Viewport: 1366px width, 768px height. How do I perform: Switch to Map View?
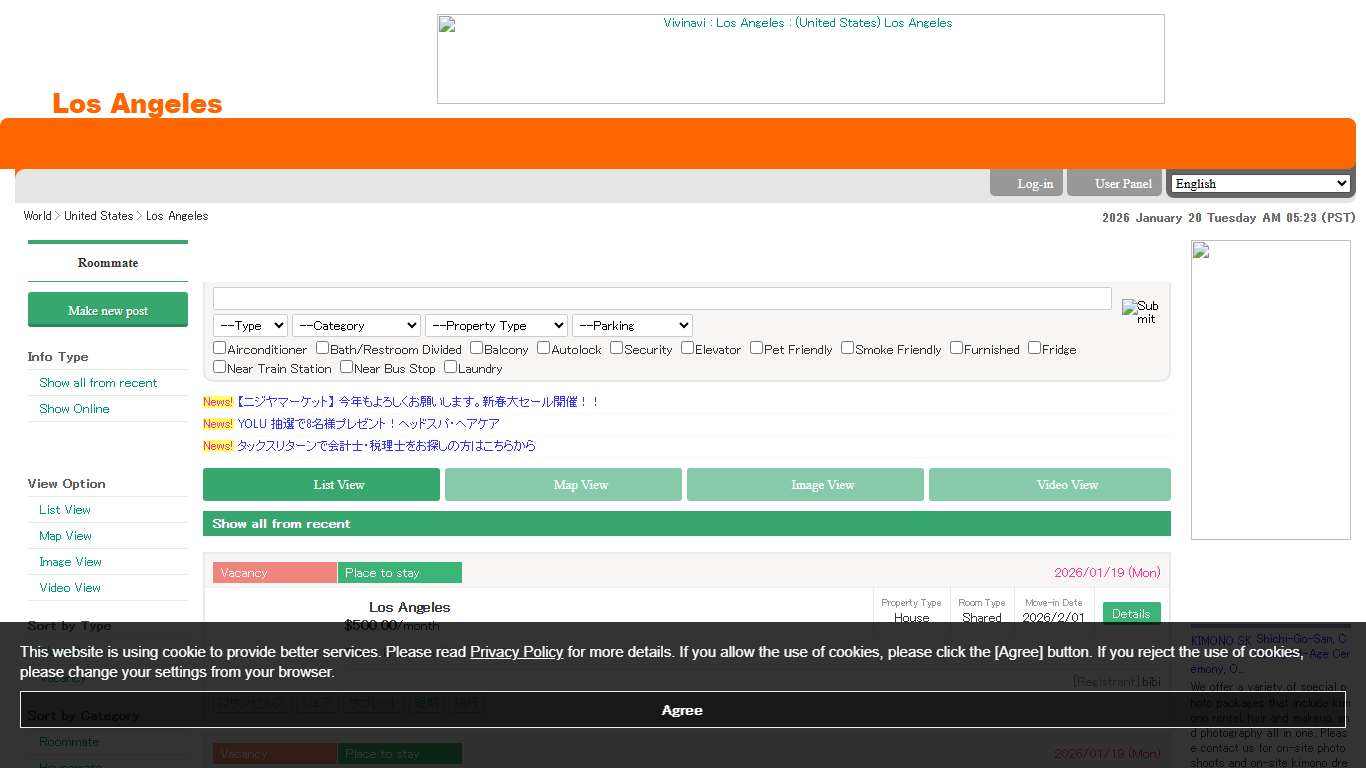click(x=580, y=484)
